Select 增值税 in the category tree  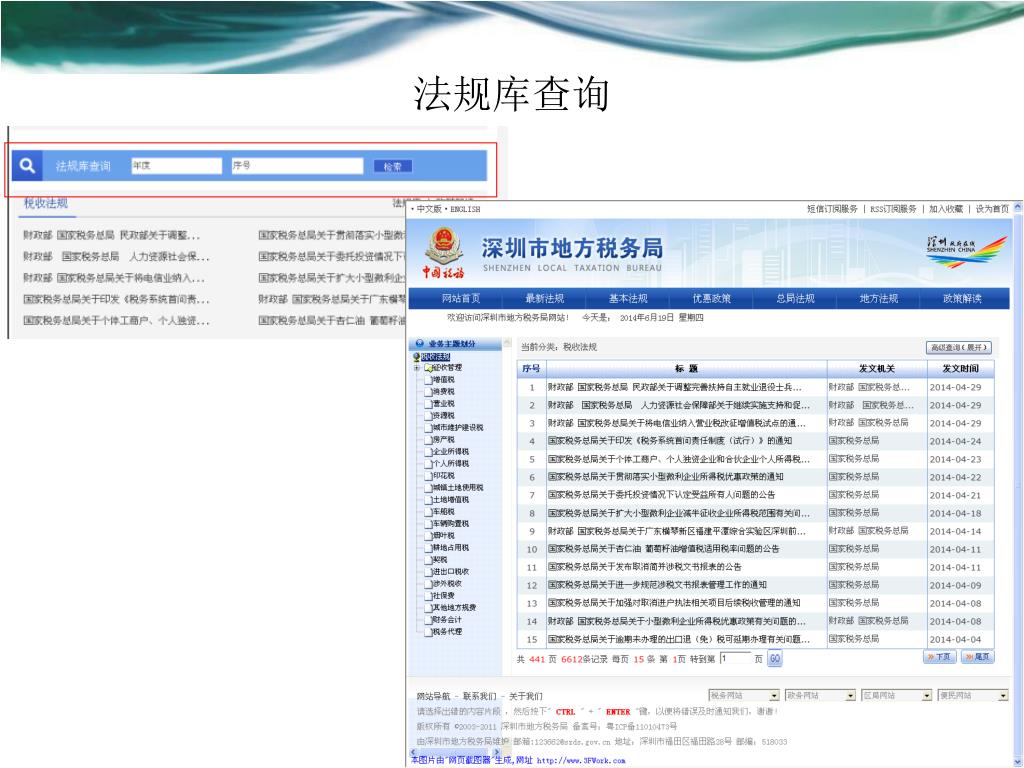point(443,379)
